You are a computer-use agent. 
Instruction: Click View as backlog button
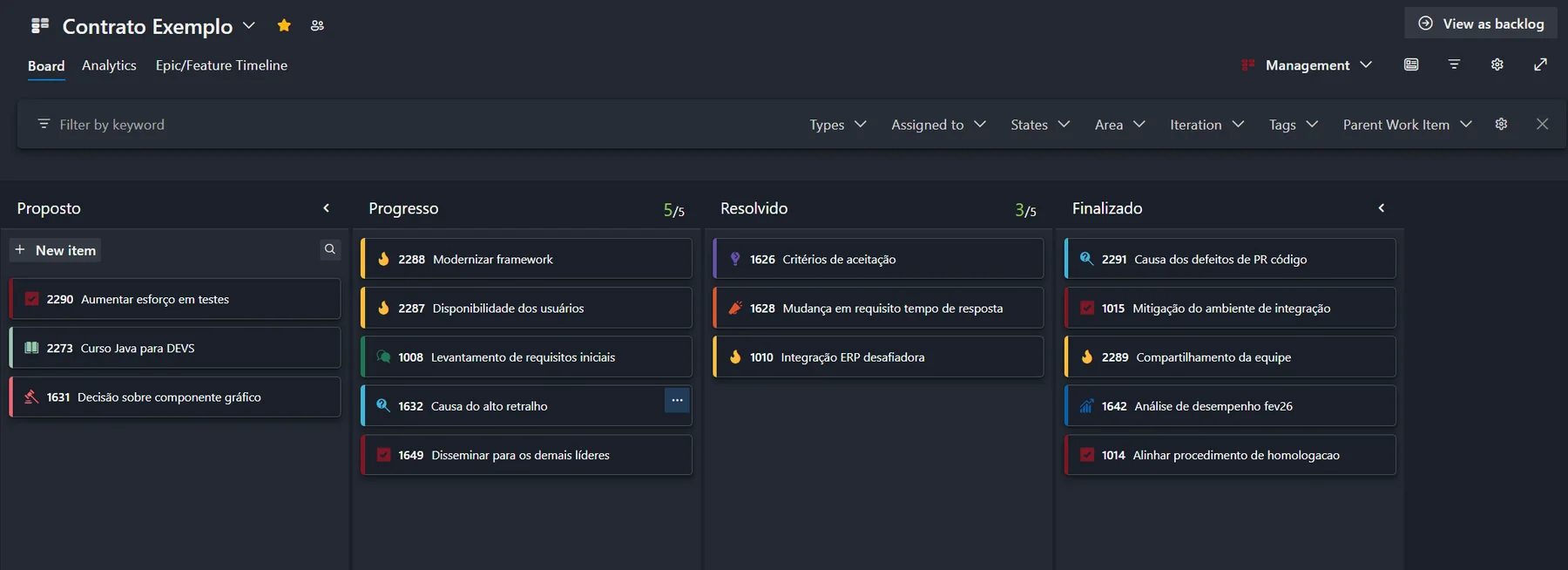click(1481, 24)
